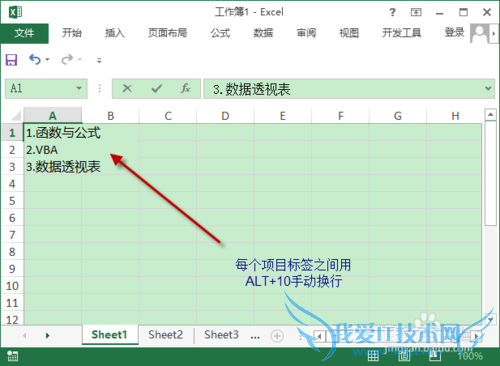Select column C header

click(168, 116)
